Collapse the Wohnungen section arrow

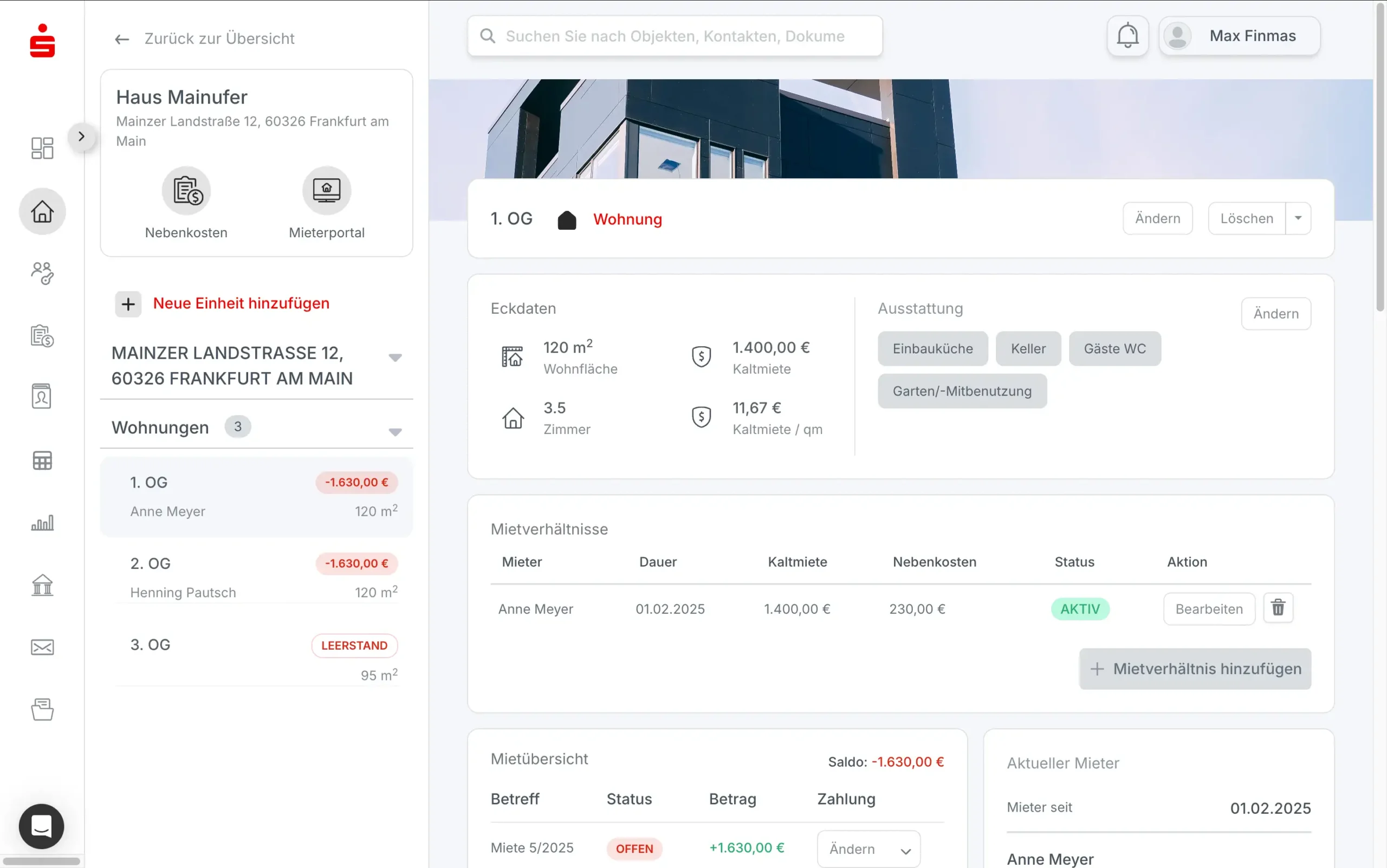(394, 431)
